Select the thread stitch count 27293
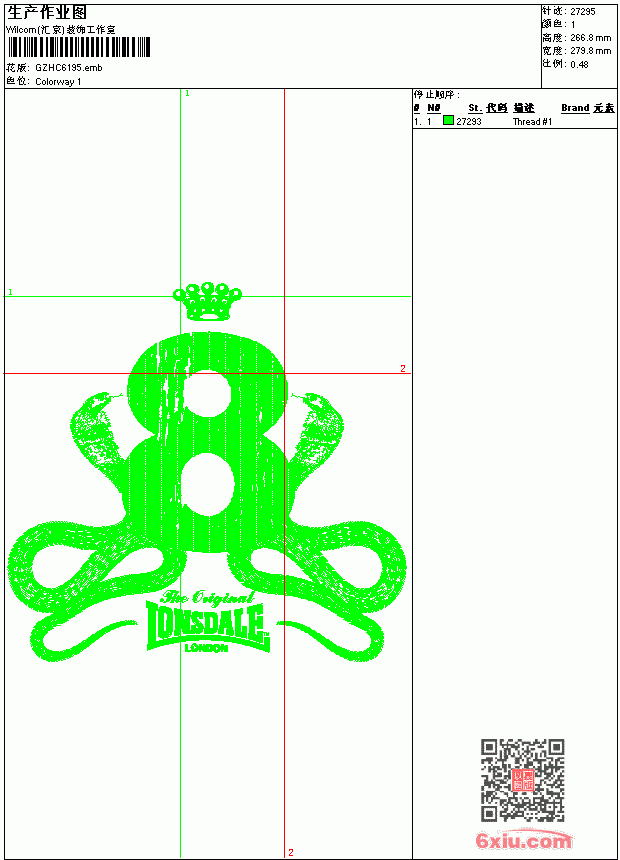The height and width of the screenshot is (860, 620). pos(469,122)
